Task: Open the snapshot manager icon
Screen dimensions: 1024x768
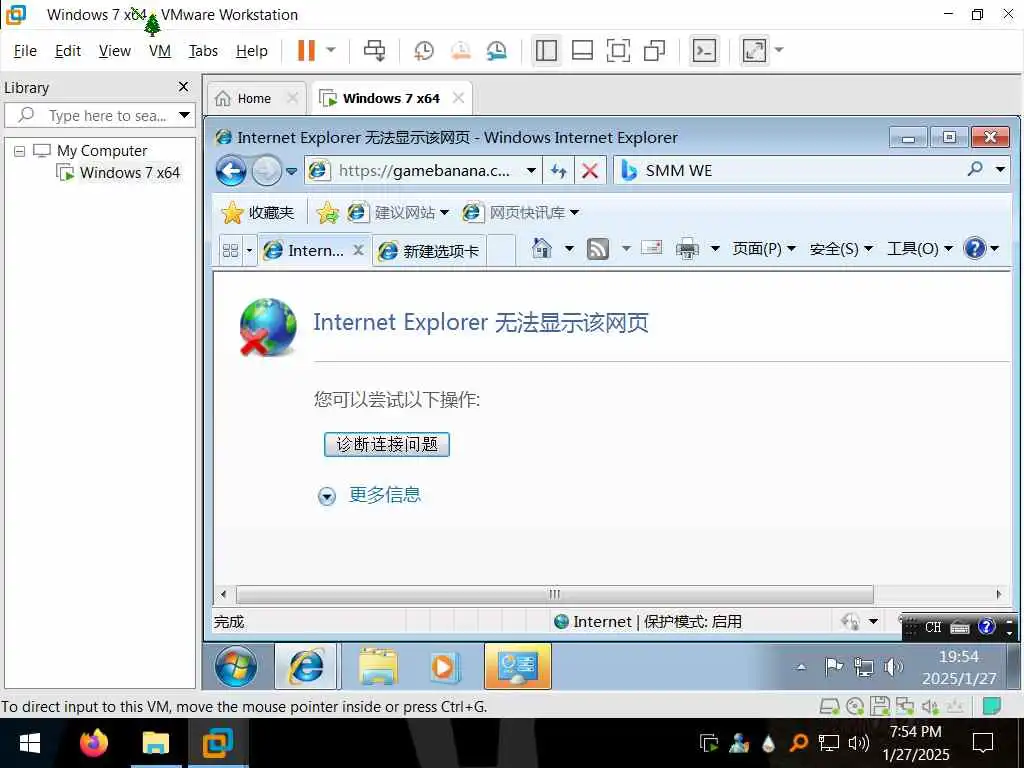Action: point(497,50)
